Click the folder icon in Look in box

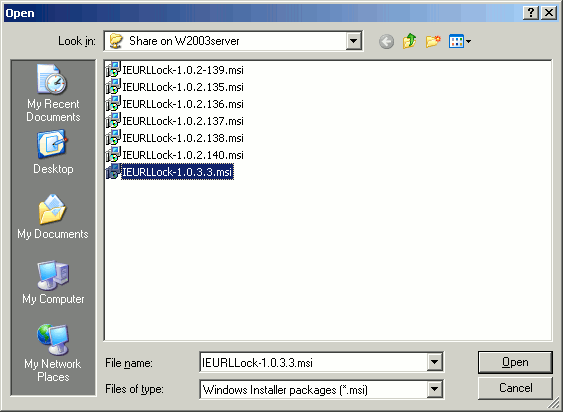(x=116, y=41)
